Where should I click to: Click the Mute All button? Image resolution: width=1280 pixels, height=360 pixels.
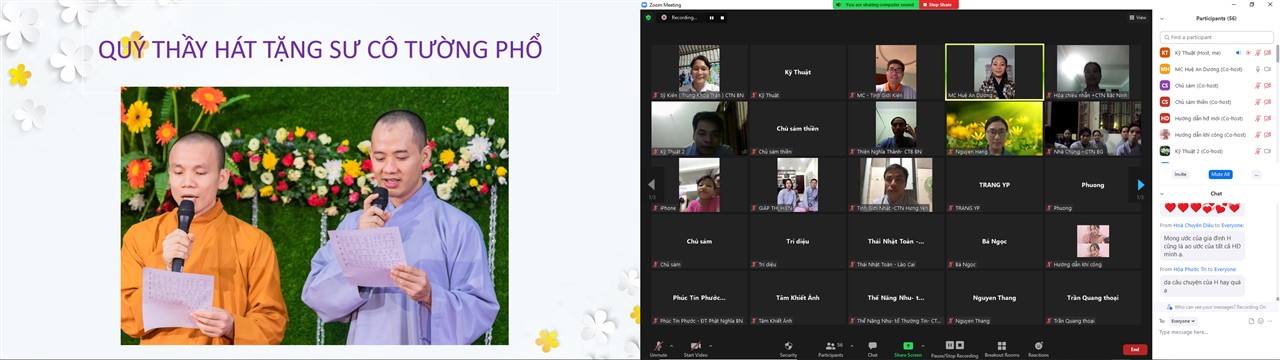coord(1220,174)
